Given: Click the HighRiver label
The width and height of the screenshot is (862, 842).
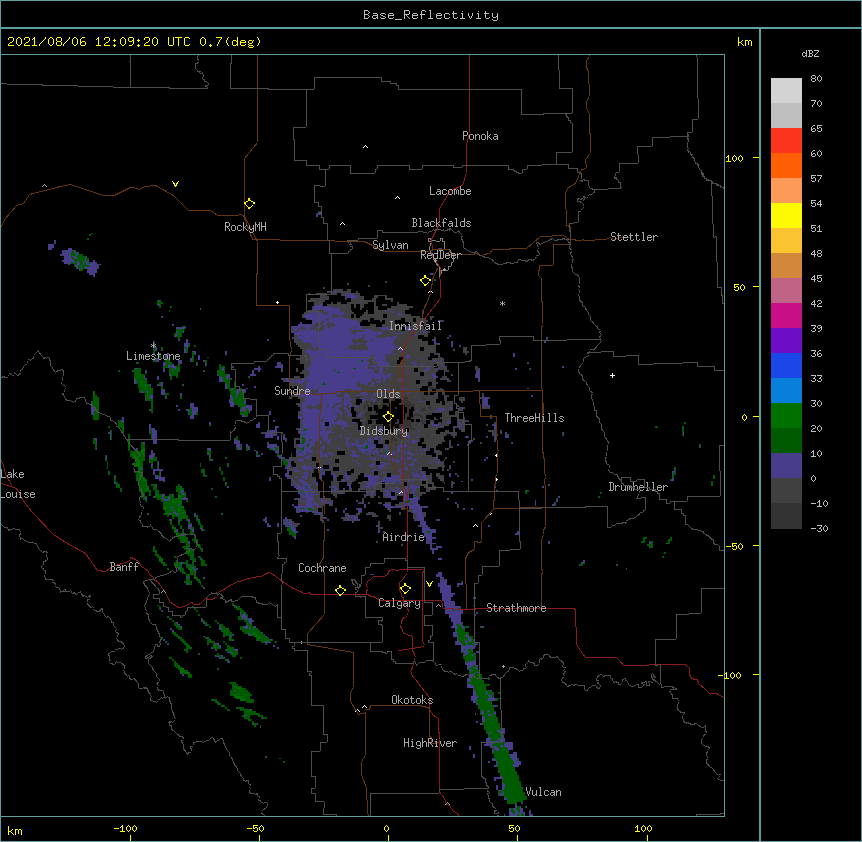Looking at the screenshot, I should [x=430, y=743].
